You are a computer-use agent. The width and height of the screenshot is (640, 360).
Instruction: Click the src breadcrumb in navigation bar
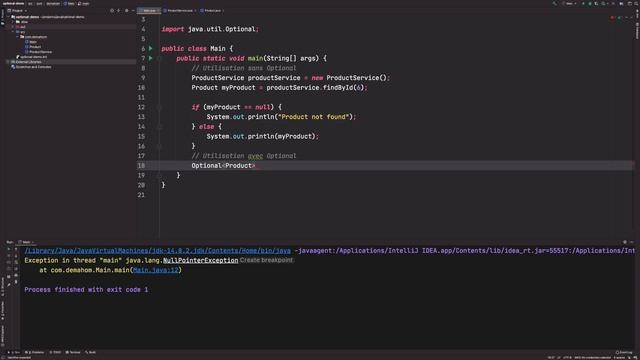click(30, 3)
